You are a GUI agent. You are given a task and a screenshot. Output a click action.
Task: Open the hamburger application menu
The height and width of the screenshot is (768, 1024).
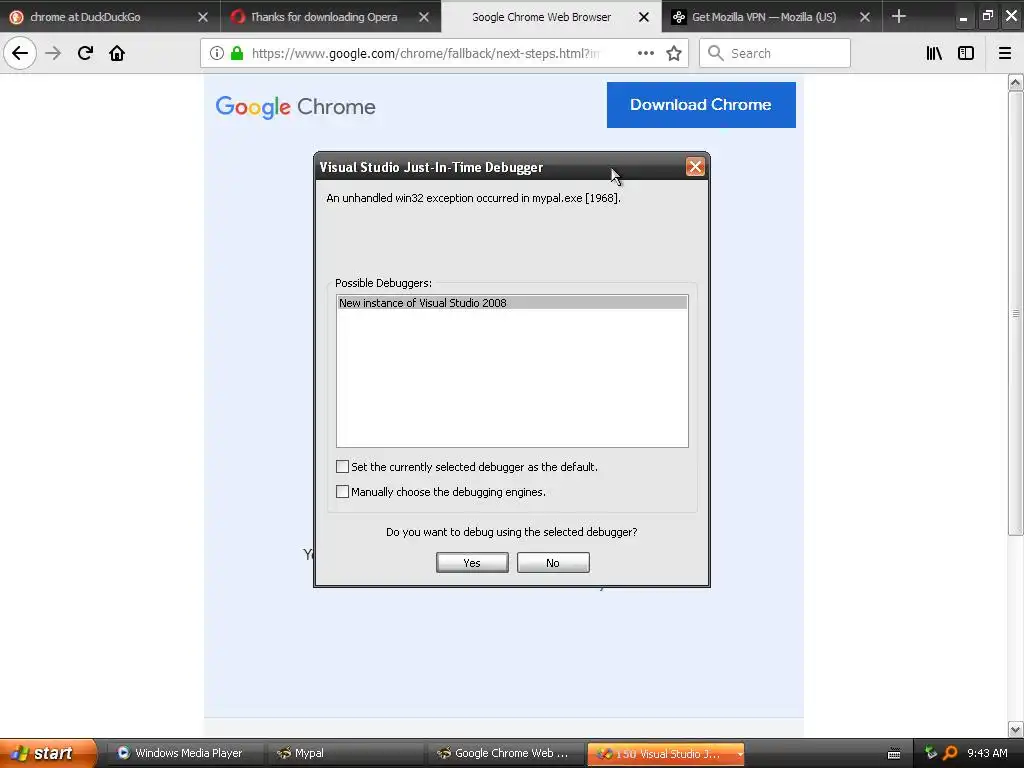click(1005, 53)
